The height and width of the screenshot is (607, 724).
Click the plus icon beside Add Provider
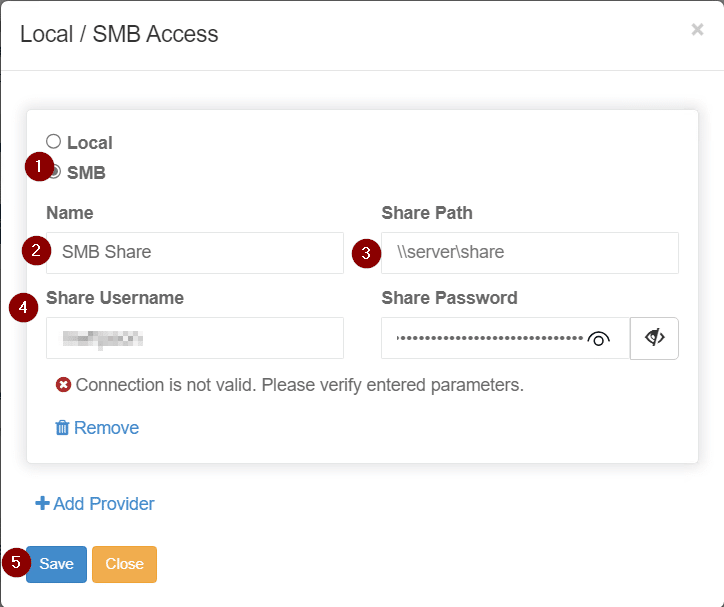point(42,504)
